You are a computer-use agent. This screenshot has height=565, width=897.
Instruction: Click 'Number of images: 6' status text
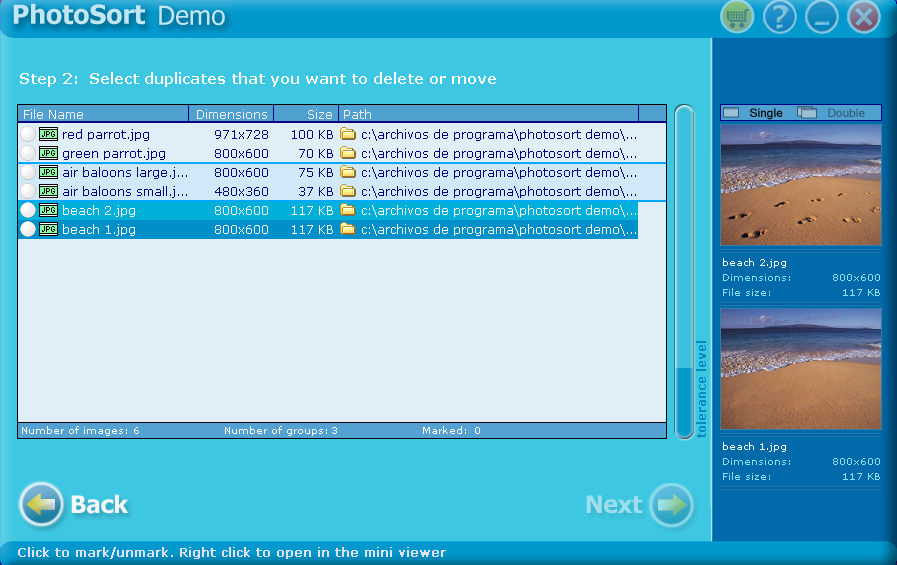coord(80,431)
